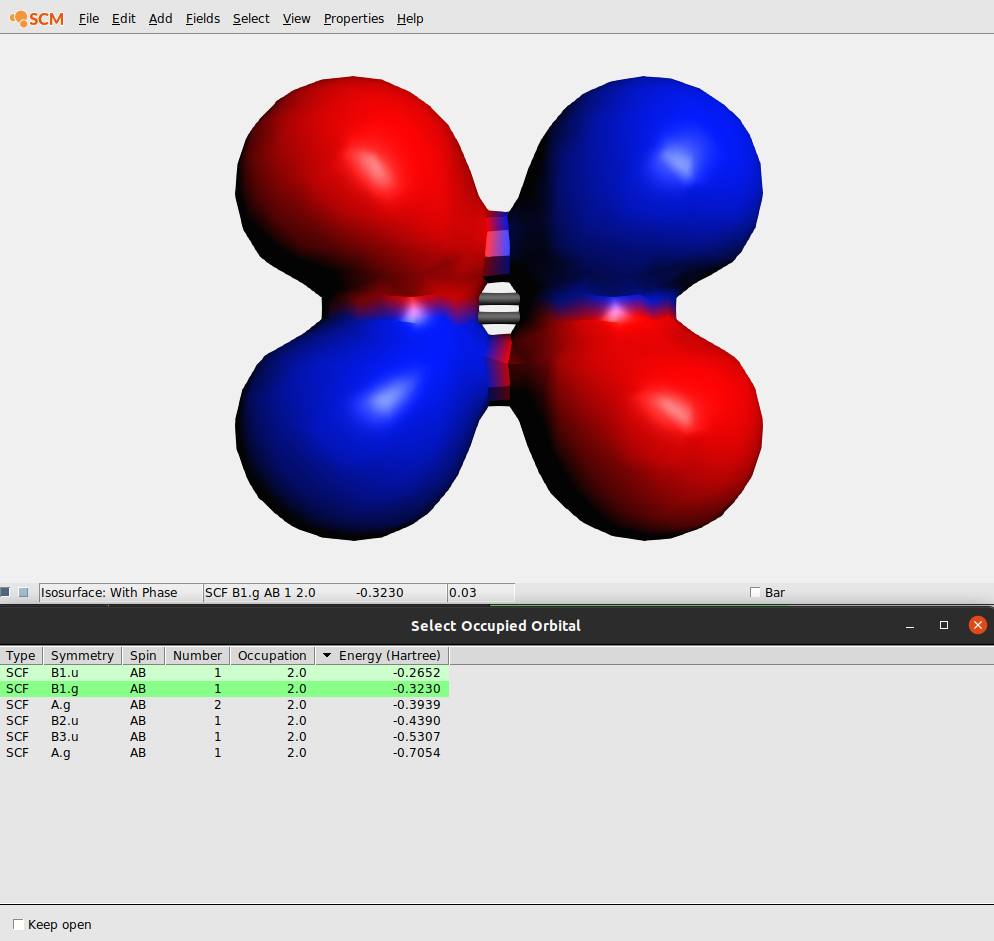Click the dark square icon in the status bar
The width and height of the screenshot is (994, 941).
tap(5, 592)
